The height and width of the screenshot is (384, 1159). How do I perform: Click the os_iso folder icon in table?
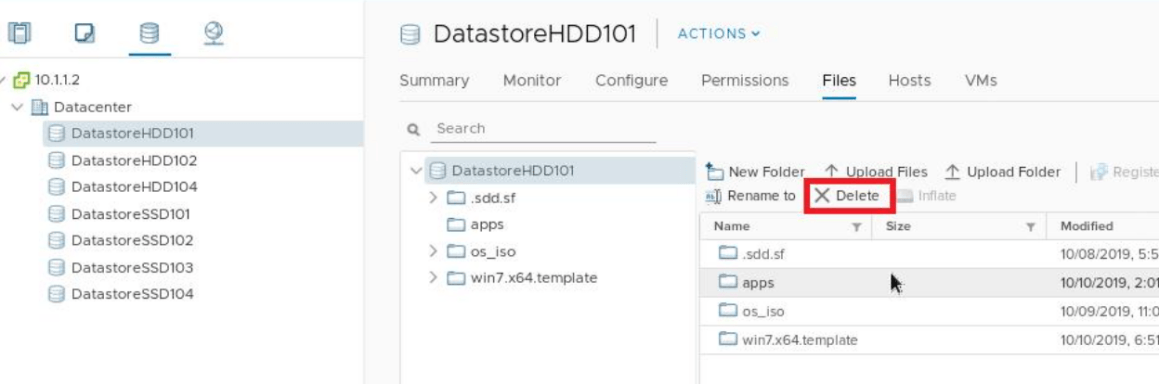[729, 311]
